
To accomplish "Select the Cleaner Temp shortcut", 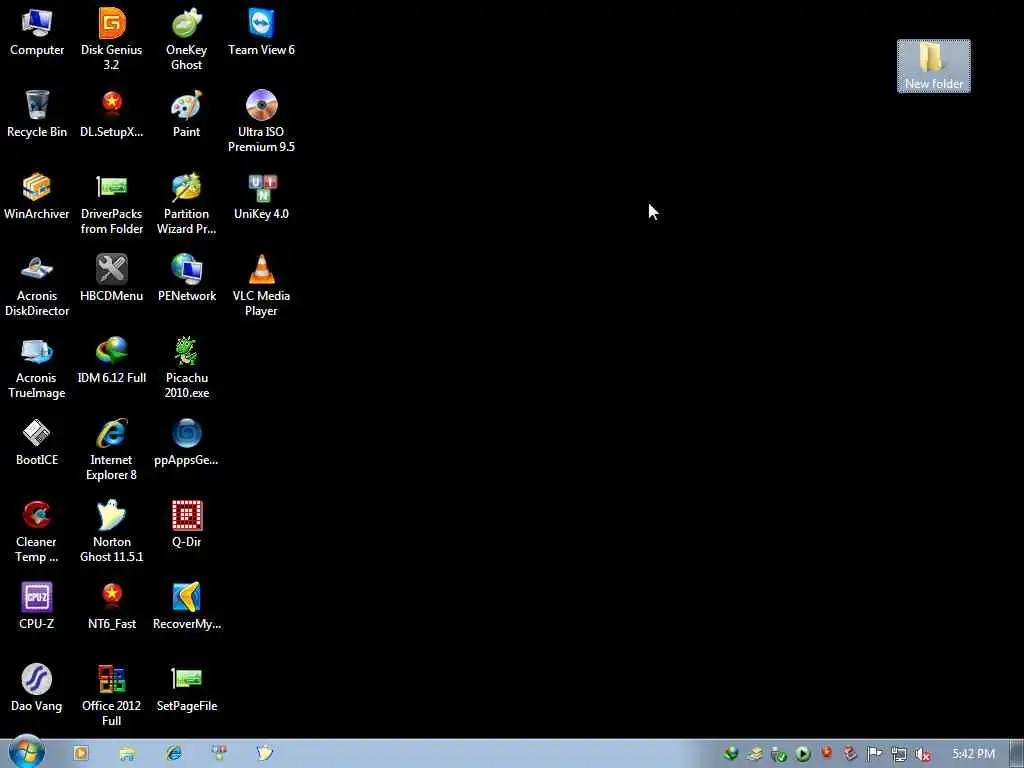I will [37, 532].
